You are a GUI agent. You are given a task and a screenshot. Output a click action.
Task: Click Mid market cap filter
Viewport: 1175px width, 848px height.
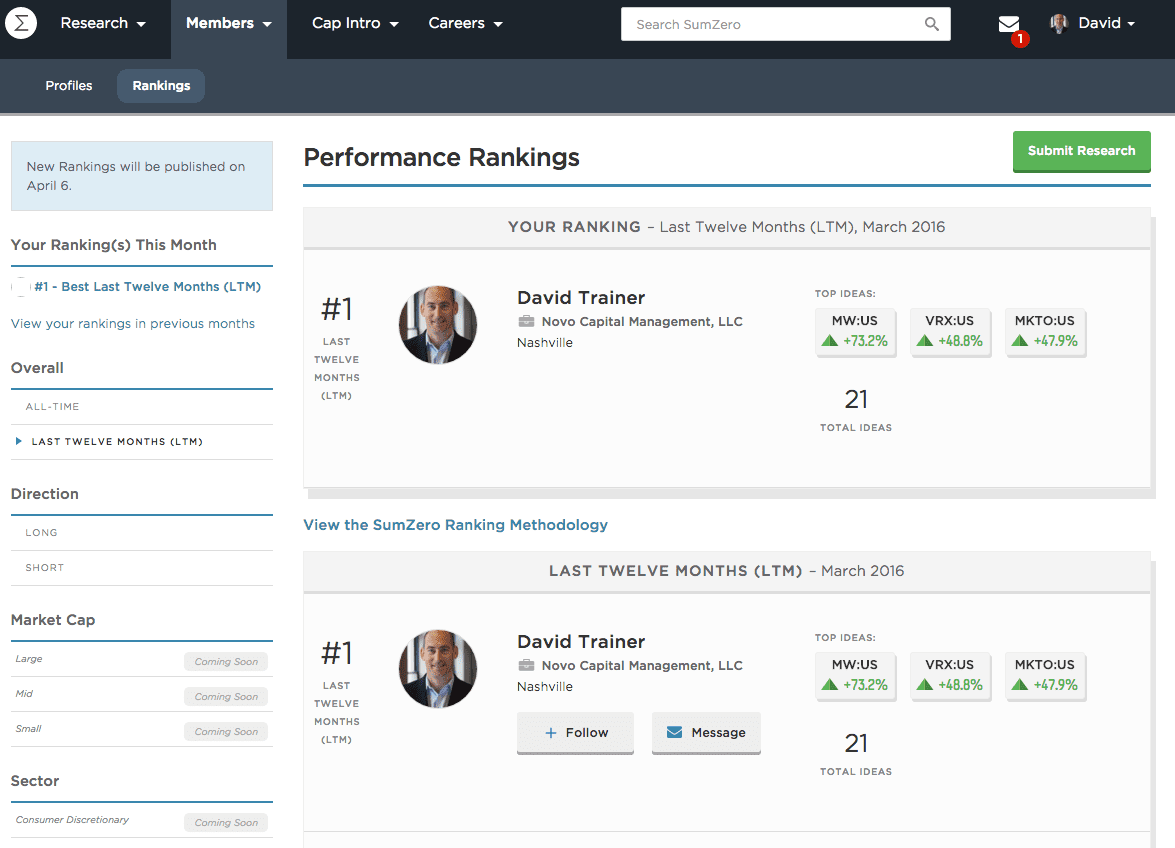pyautogui.click(x=24, y=694)
